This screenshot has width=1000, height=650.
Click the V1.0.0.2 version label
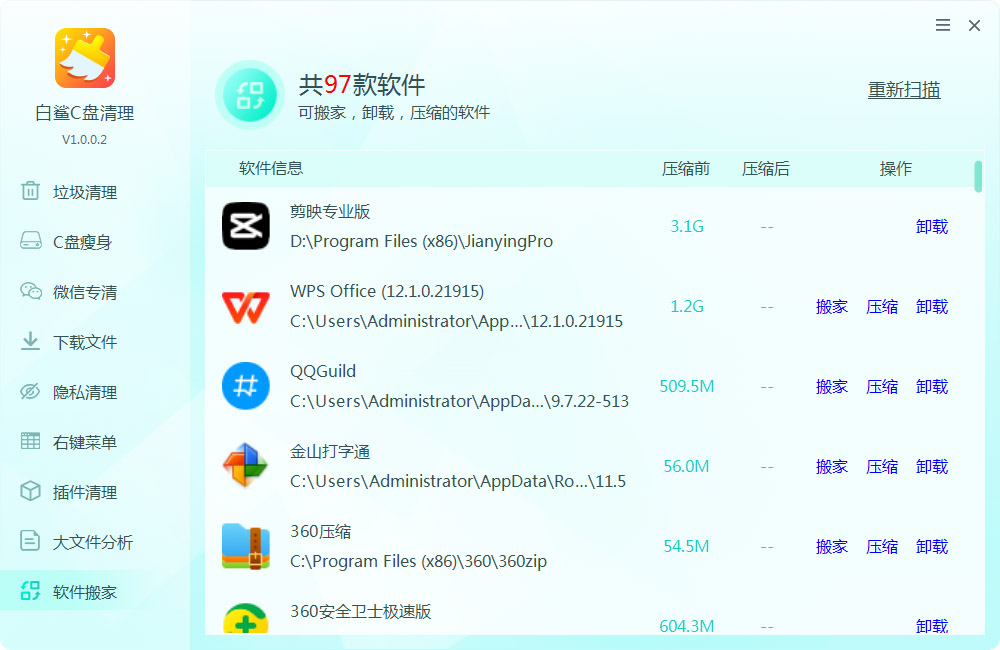[84, 140]
